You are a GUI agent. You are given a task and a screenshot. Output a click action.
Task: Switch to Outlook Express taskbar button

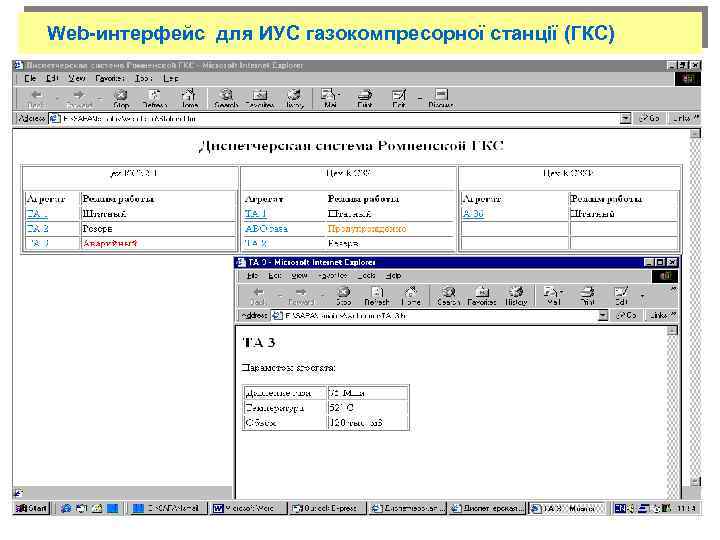(x=326, y=508)
